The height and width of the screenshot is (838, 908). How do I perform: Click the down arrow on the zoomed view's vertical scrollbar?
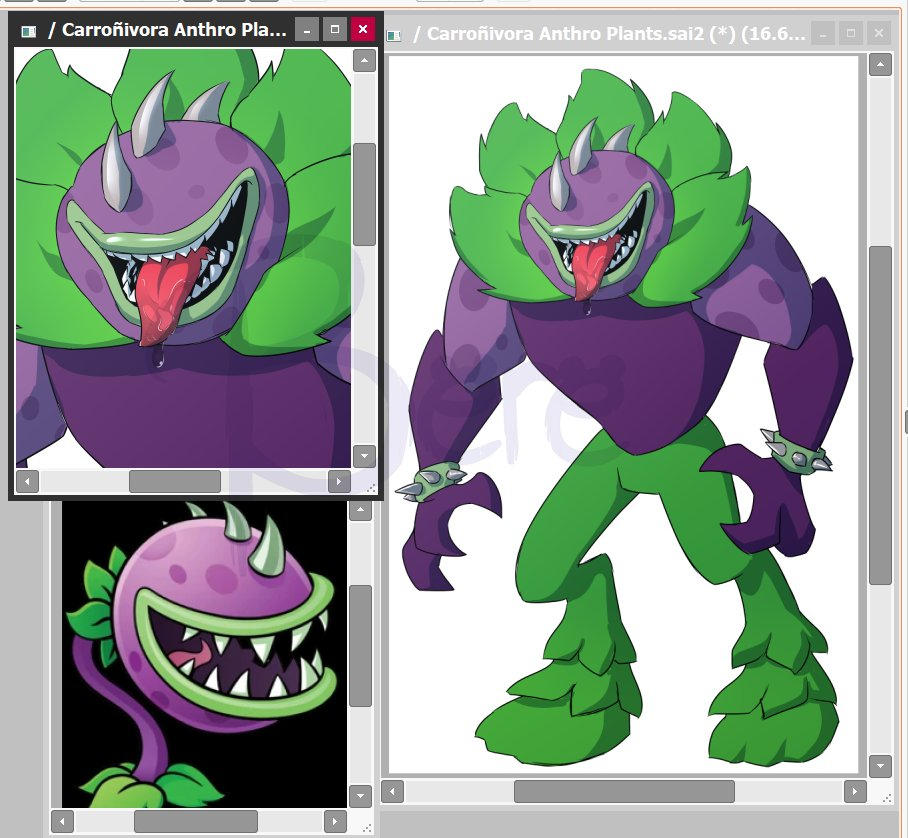click(364, 456)
